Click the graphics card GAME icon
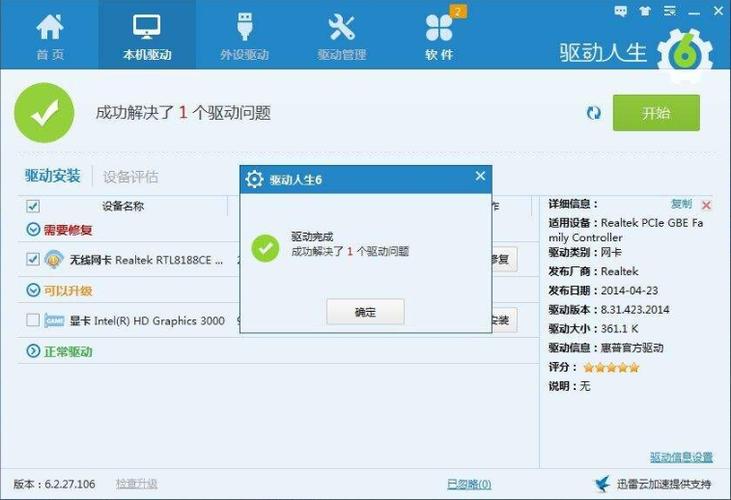 click(x=54, y=321)
